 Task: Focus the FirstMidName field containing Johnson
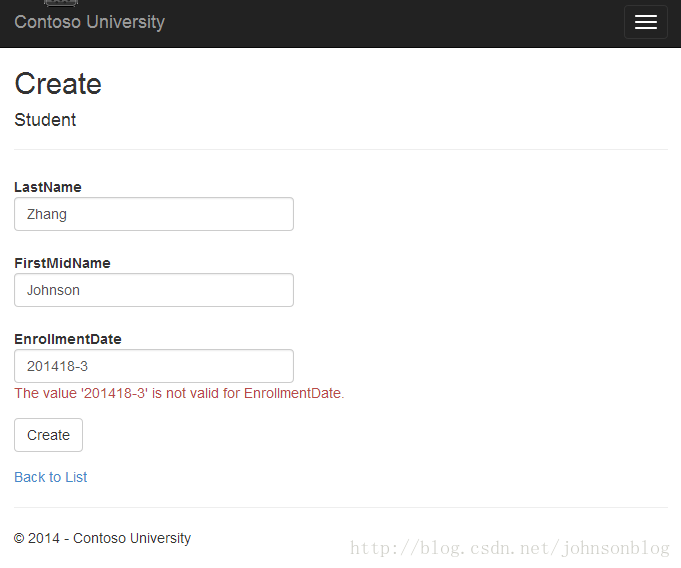[x=154, y=290]
